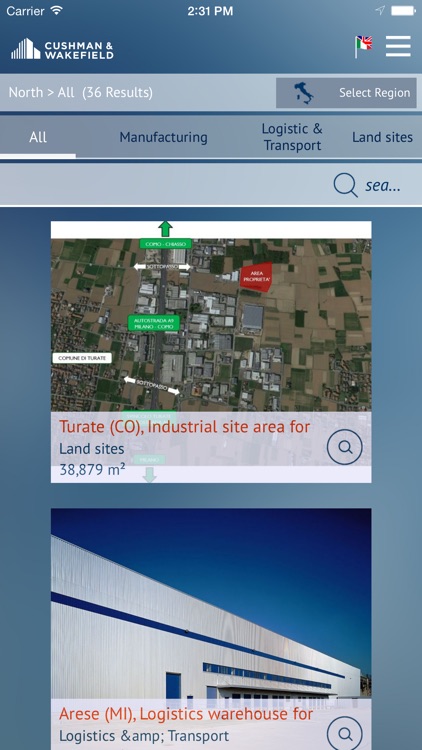Viewport: 422px width, 750px height.
Task: Select the 38,879 m² area text
Action: point(92,470)
